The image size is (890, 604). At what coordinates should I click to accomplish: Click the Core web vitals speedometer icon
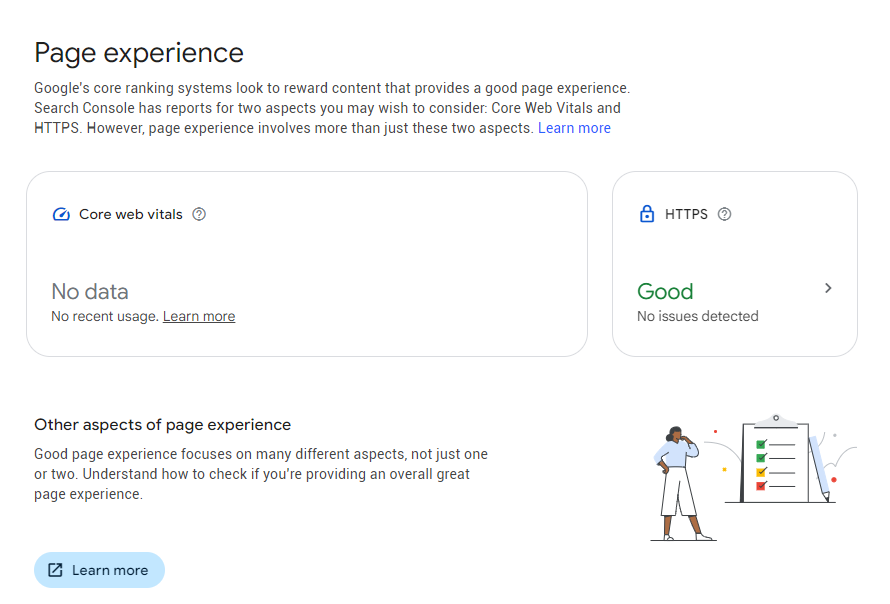(61, 214)
